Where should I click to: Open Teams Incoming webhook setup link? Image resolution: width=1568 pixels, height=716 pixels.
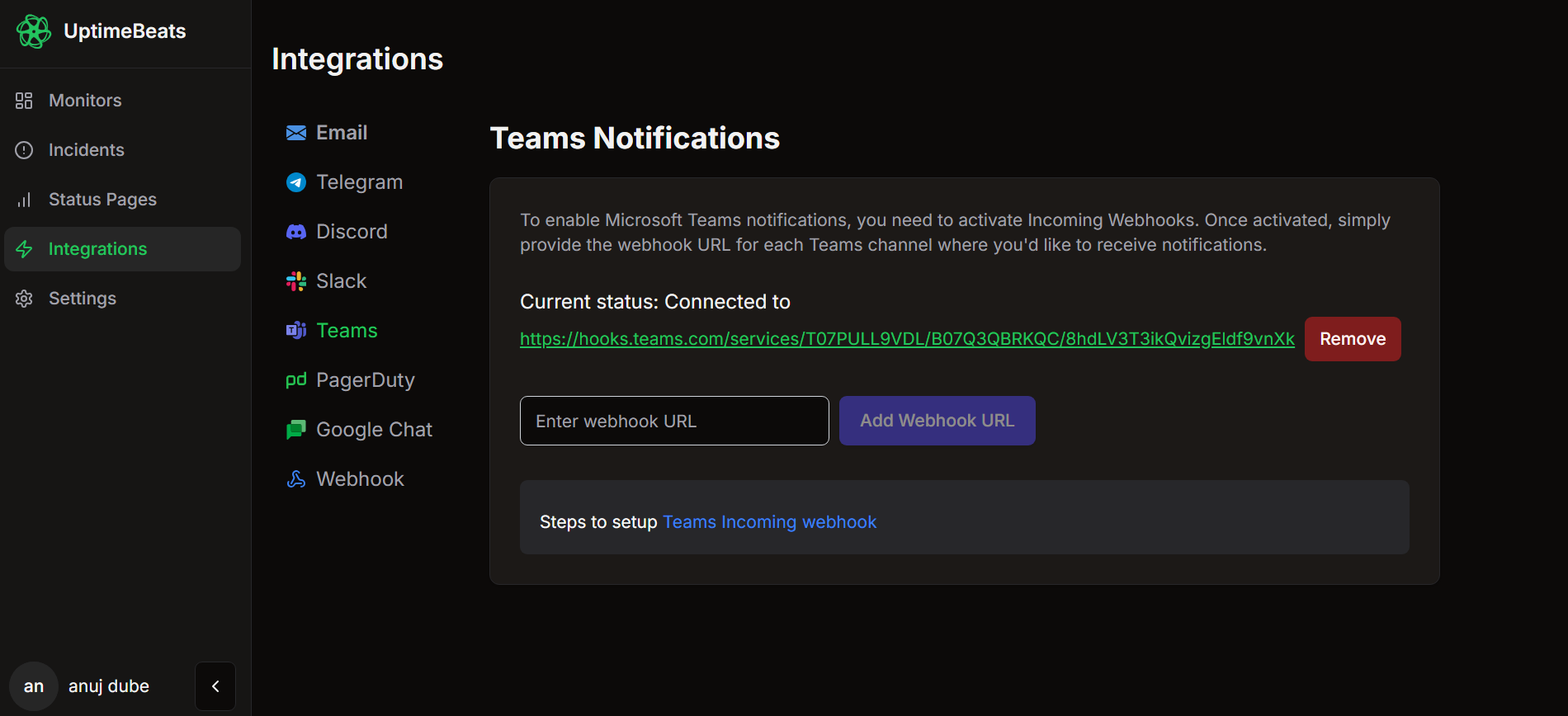[x=769, y=522]
